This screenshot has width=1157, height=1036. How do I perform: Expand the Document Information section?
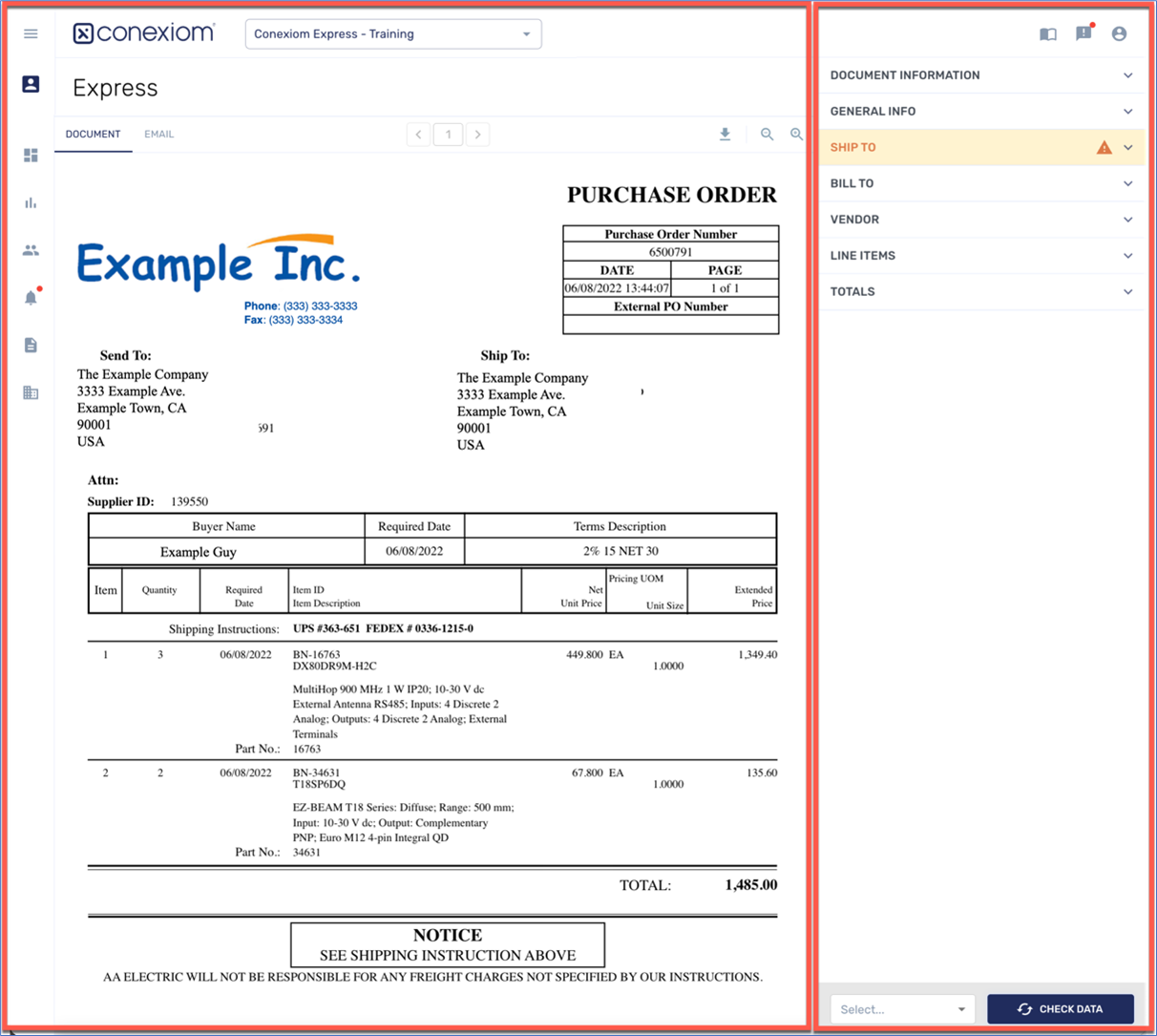pos(981,75)
